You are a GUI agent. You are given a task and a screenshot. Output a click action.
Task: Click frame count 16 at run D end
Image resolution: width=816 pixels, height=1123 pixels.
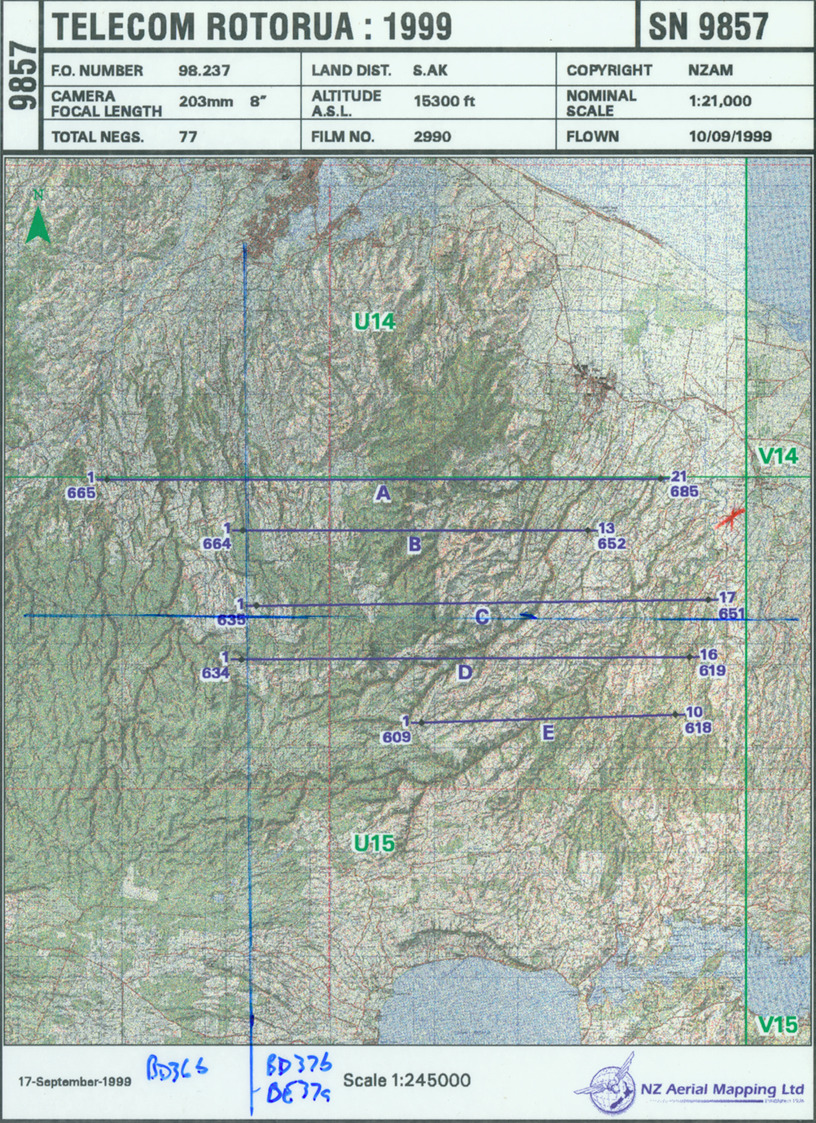(709, 655)
